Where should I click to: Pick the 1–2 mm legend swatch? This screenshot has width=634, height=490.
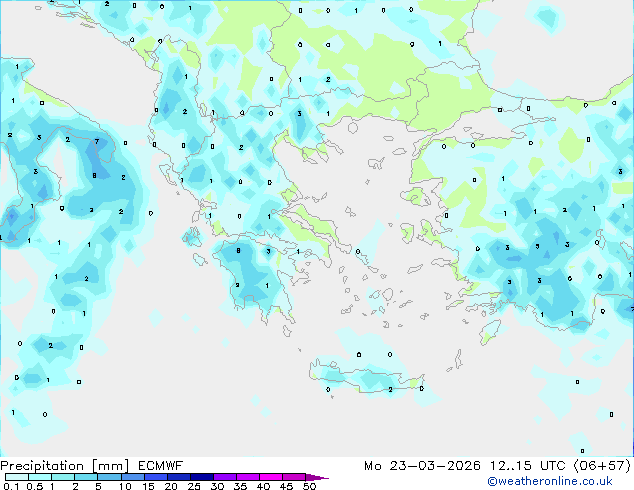(x=63, y=477)
